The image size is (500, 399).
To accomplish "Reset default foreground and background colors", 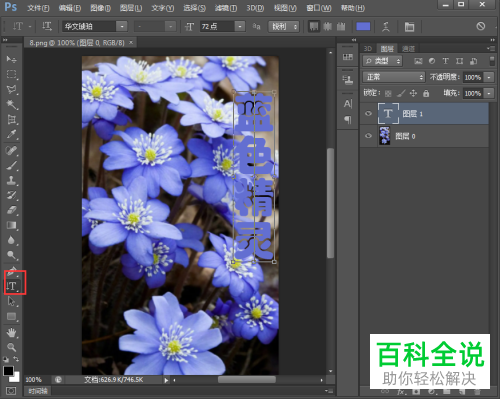I will (6, 359).
